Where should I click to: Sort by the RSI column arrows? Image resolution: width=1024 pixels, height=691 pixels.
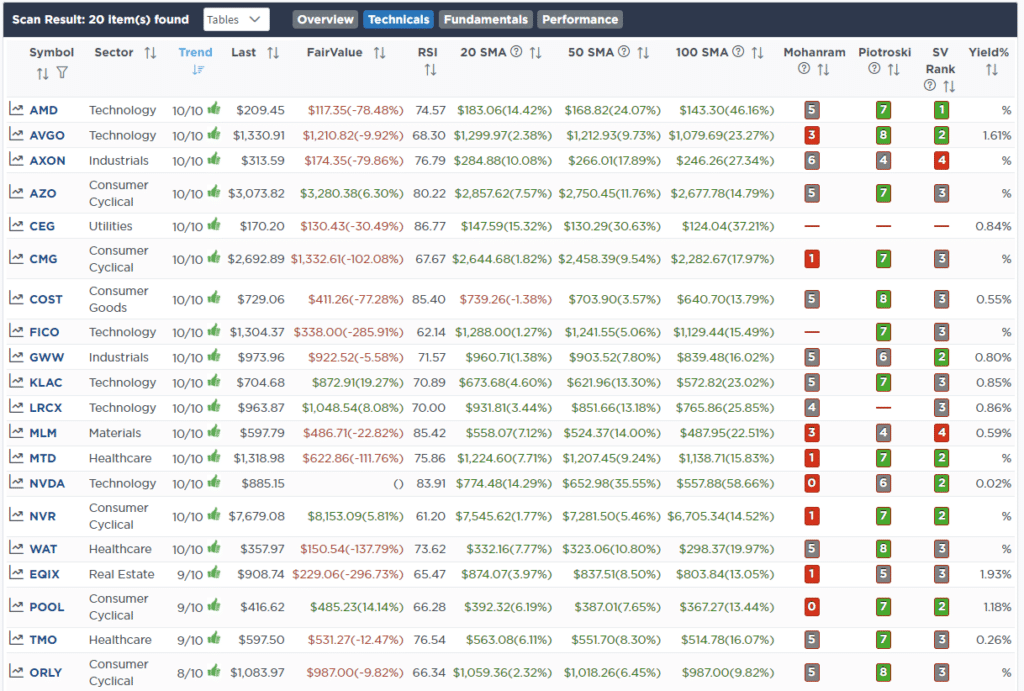point(430,69)
